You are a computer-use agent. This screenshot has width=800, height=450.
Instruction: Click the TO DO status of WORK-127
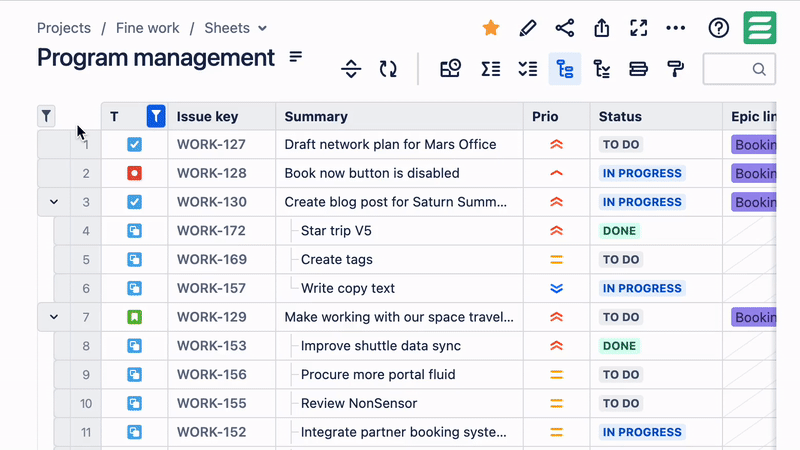click(621, 144)
